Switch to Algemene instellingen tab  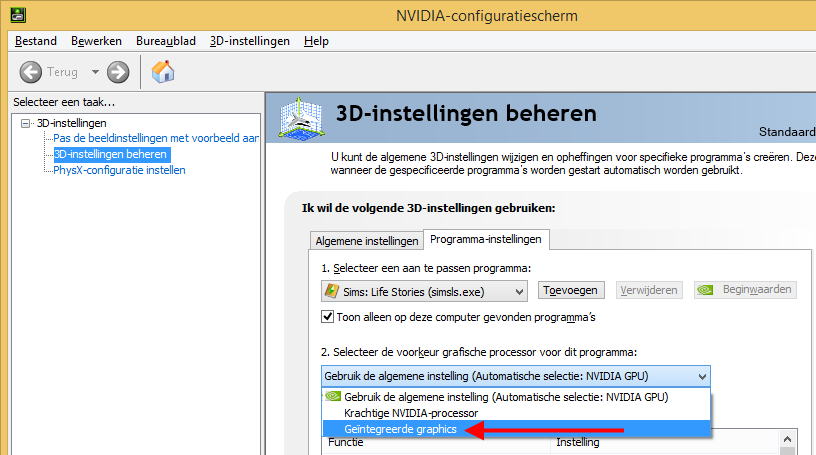point(366,241)
